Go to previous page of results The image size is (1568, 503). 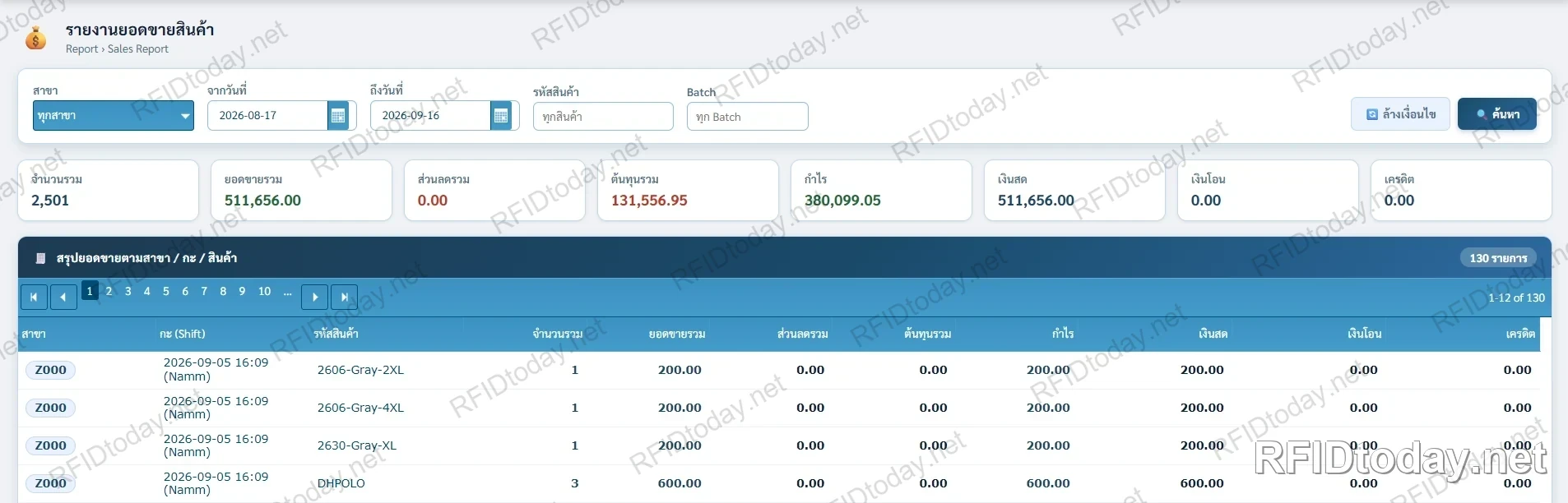tap(63, 297)
